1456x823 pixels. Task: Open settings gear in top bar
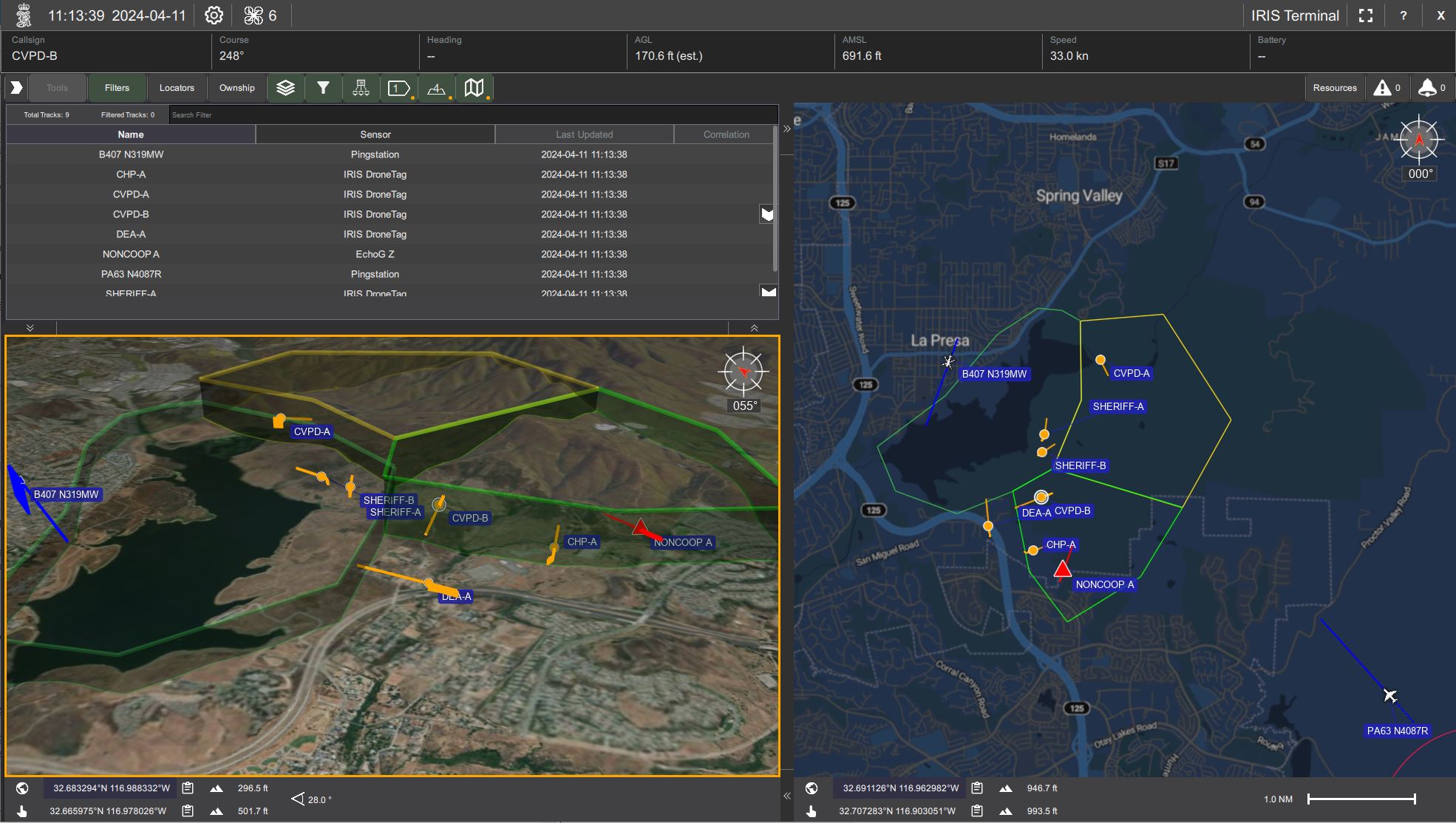click(x=214, y=16)
